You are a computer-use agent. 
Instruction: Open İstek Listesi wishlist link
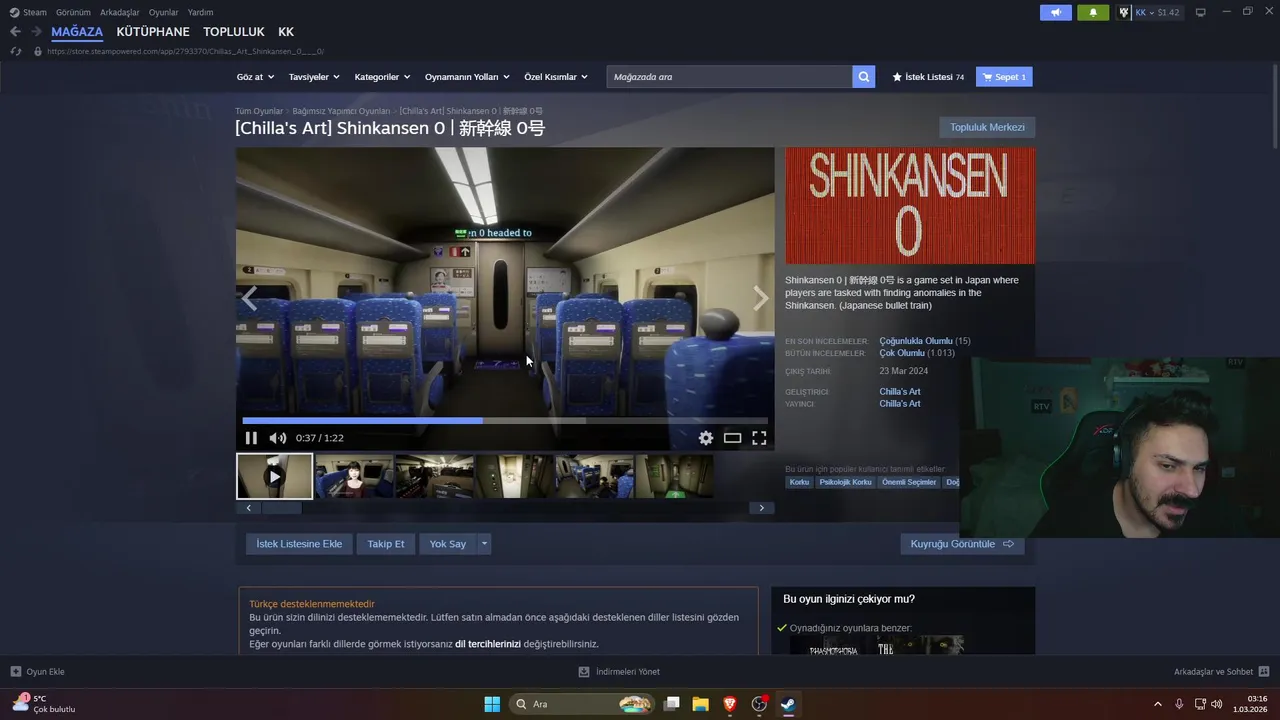pyautogui.click(x=928, y=77)
